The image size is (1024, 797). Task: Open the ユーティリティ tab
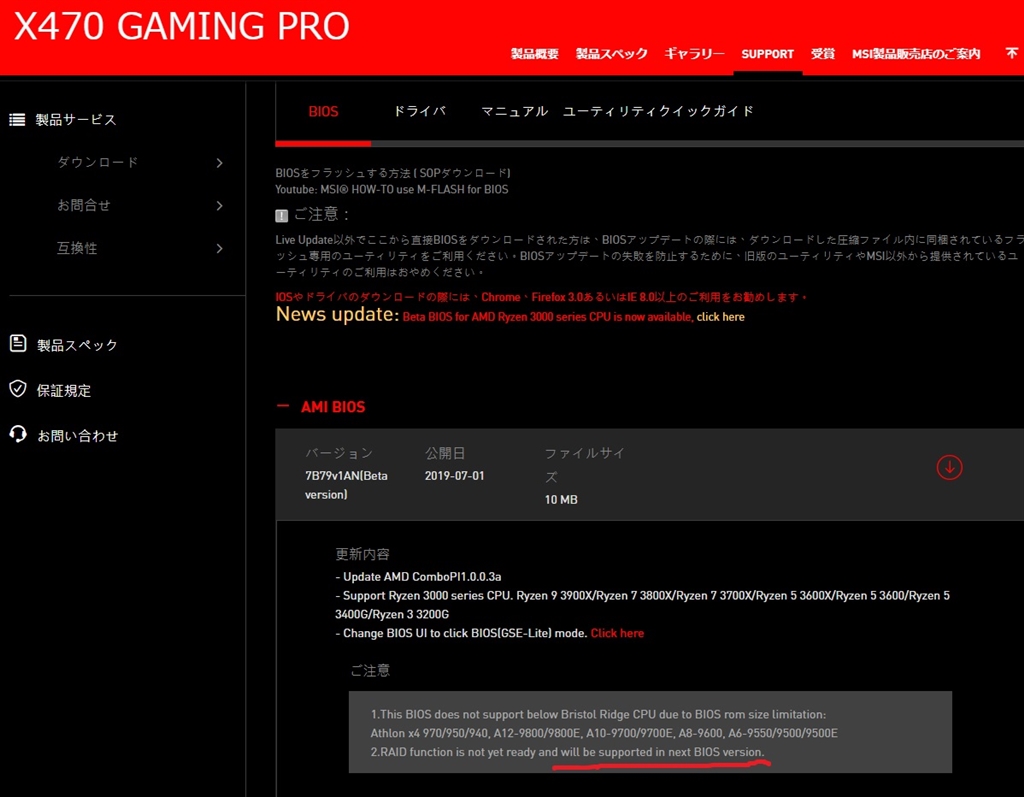tap(611, 111)
